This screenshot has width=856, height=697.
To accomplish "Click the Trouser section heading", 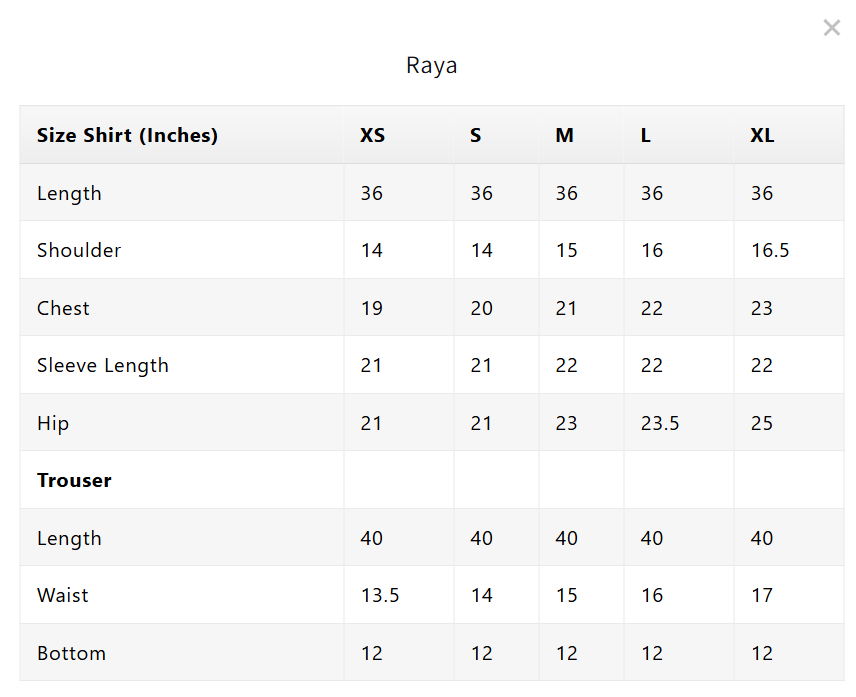I will coord(74,480).
